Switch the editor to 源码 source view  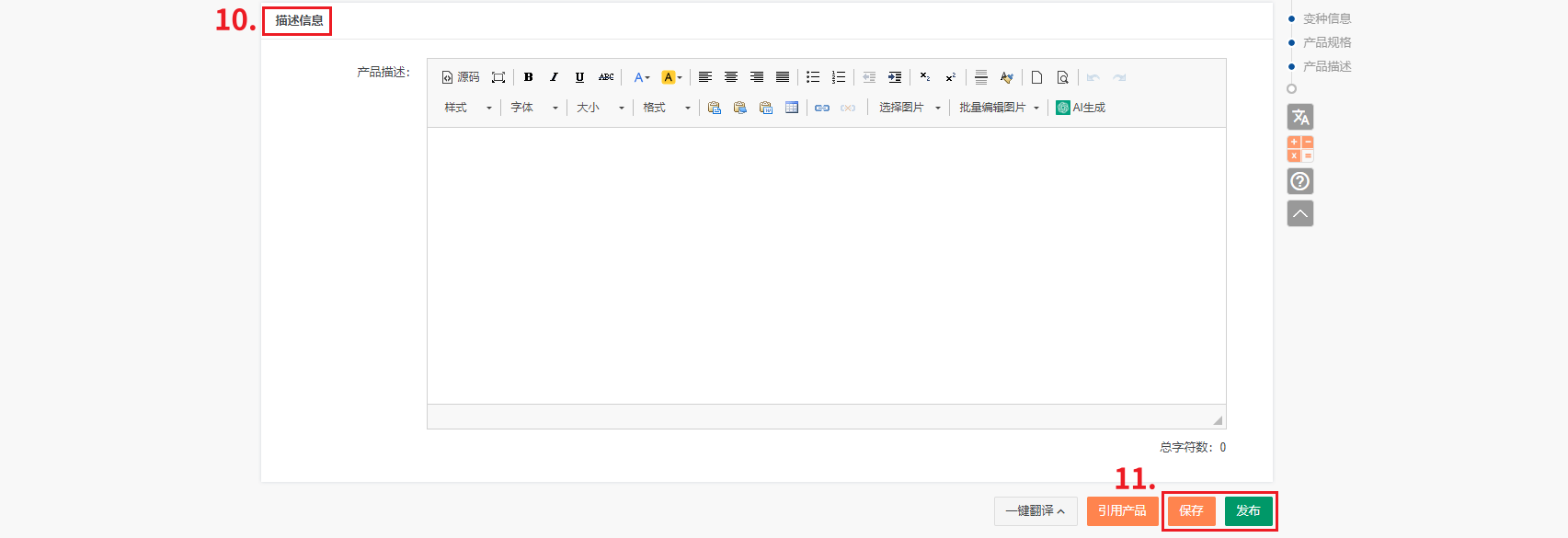tap(461, 77)
